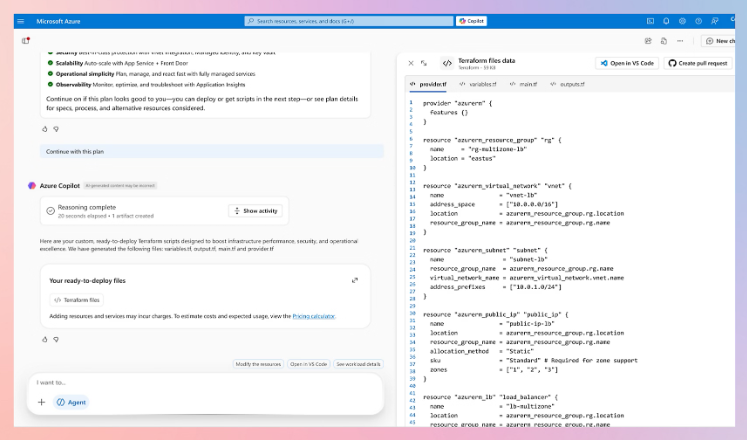Click the 'Continue with this plan' message
Screen dimensions: 747x440
tap(212, 151)
